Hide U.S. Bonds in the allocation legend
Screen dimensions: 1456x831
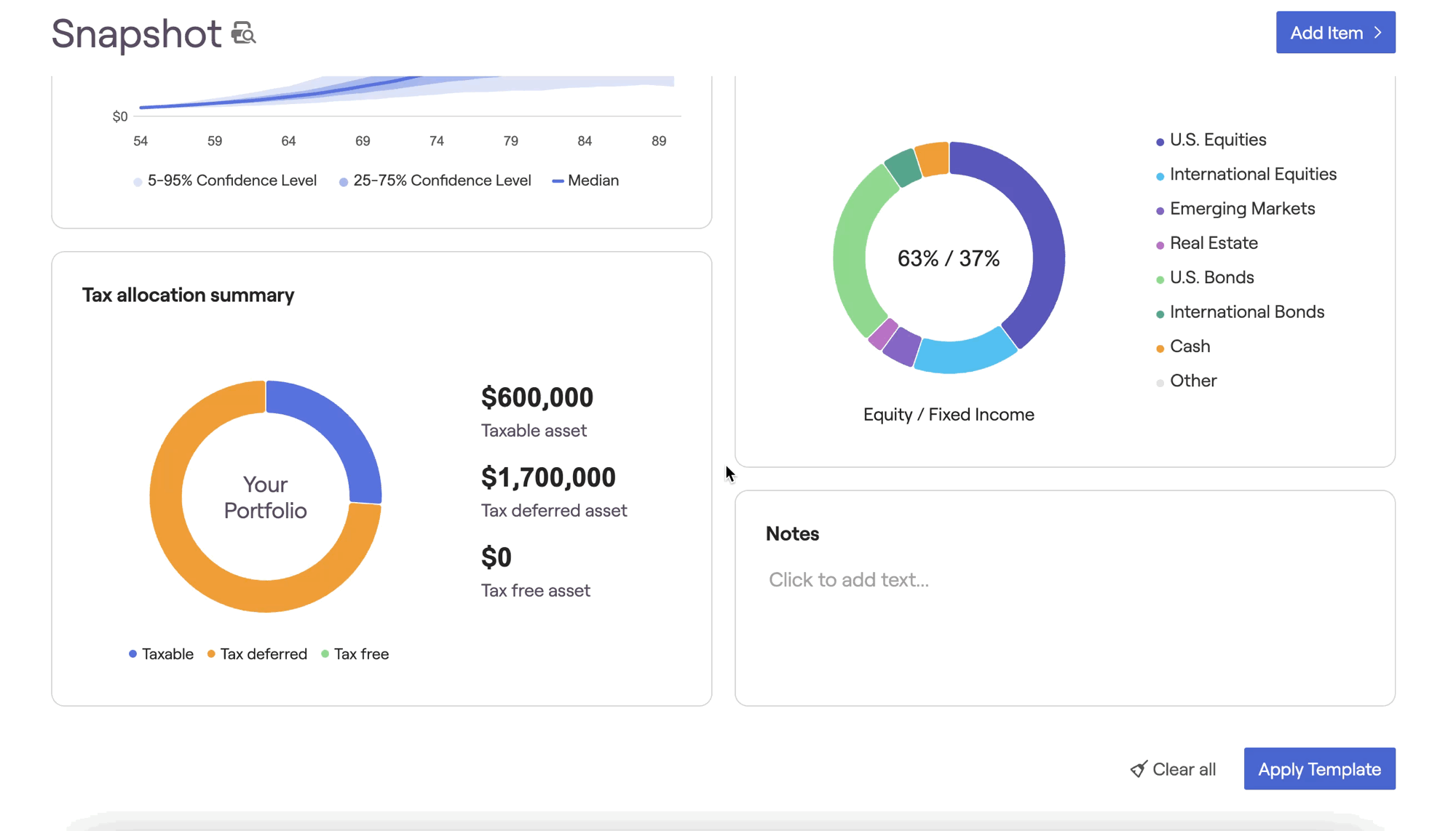point(1211,278)
